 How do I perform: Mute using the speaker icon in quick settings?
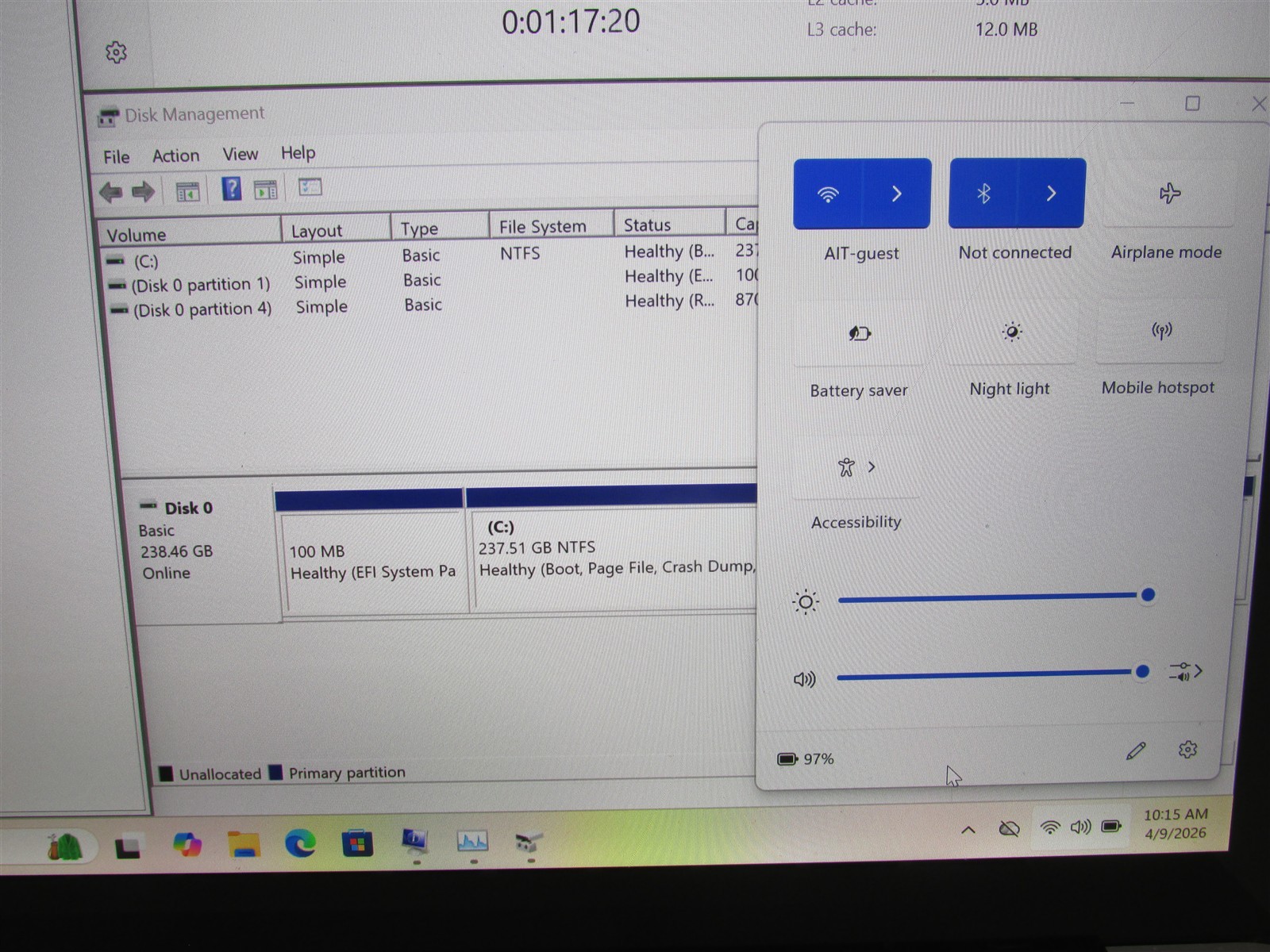coord(804,679)
